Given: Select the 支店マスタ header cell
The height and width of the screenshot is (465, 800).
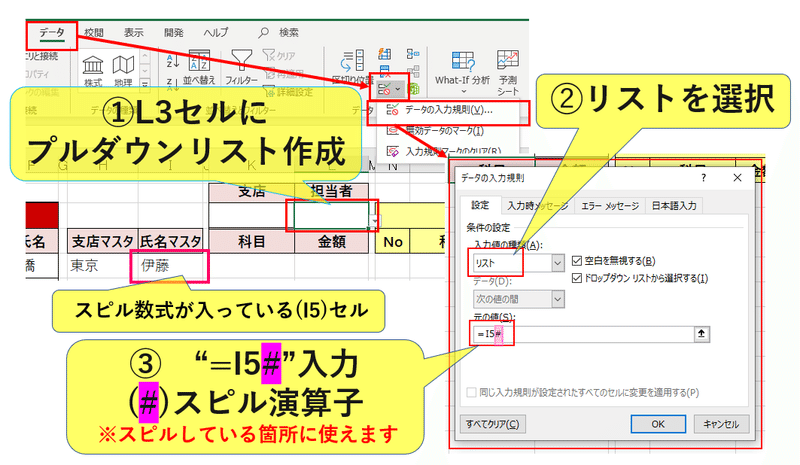Looking at the screenshot, I should [x=103, y=242].
